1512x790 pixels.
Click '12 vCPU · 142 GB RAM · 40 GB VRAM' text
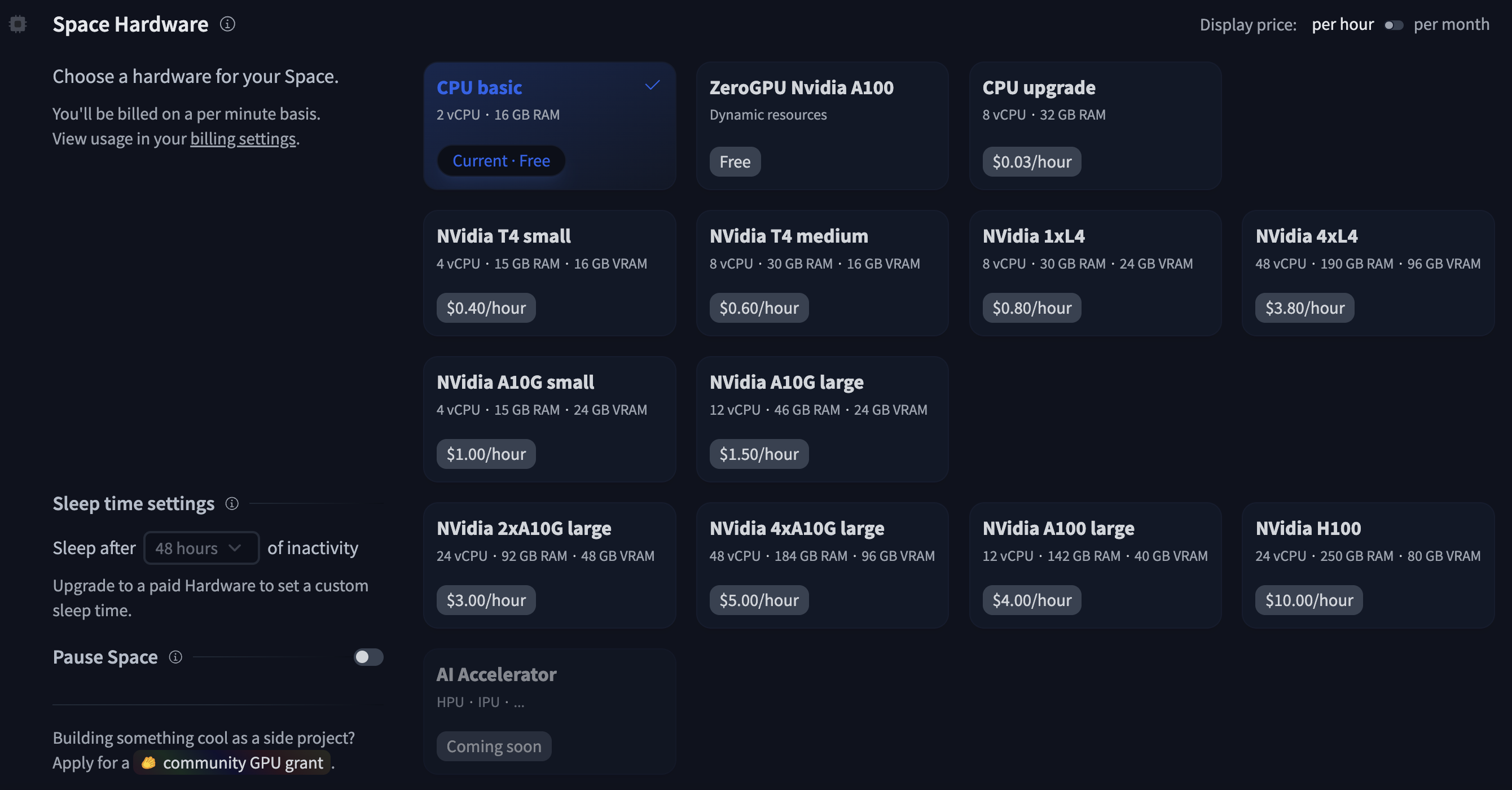[1095, 556]
